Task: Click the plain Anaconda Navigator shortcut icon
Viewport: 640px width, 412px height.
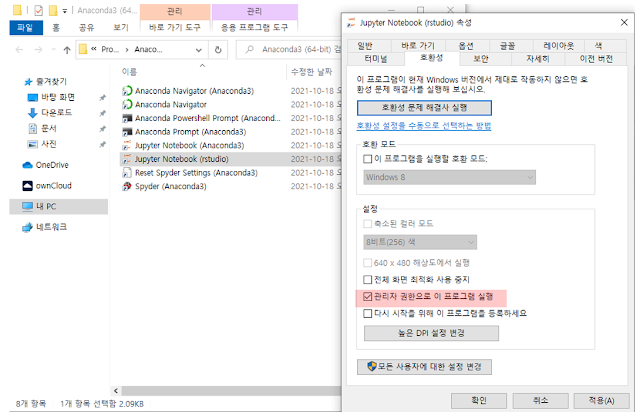Action: click(x=127, y=105)
